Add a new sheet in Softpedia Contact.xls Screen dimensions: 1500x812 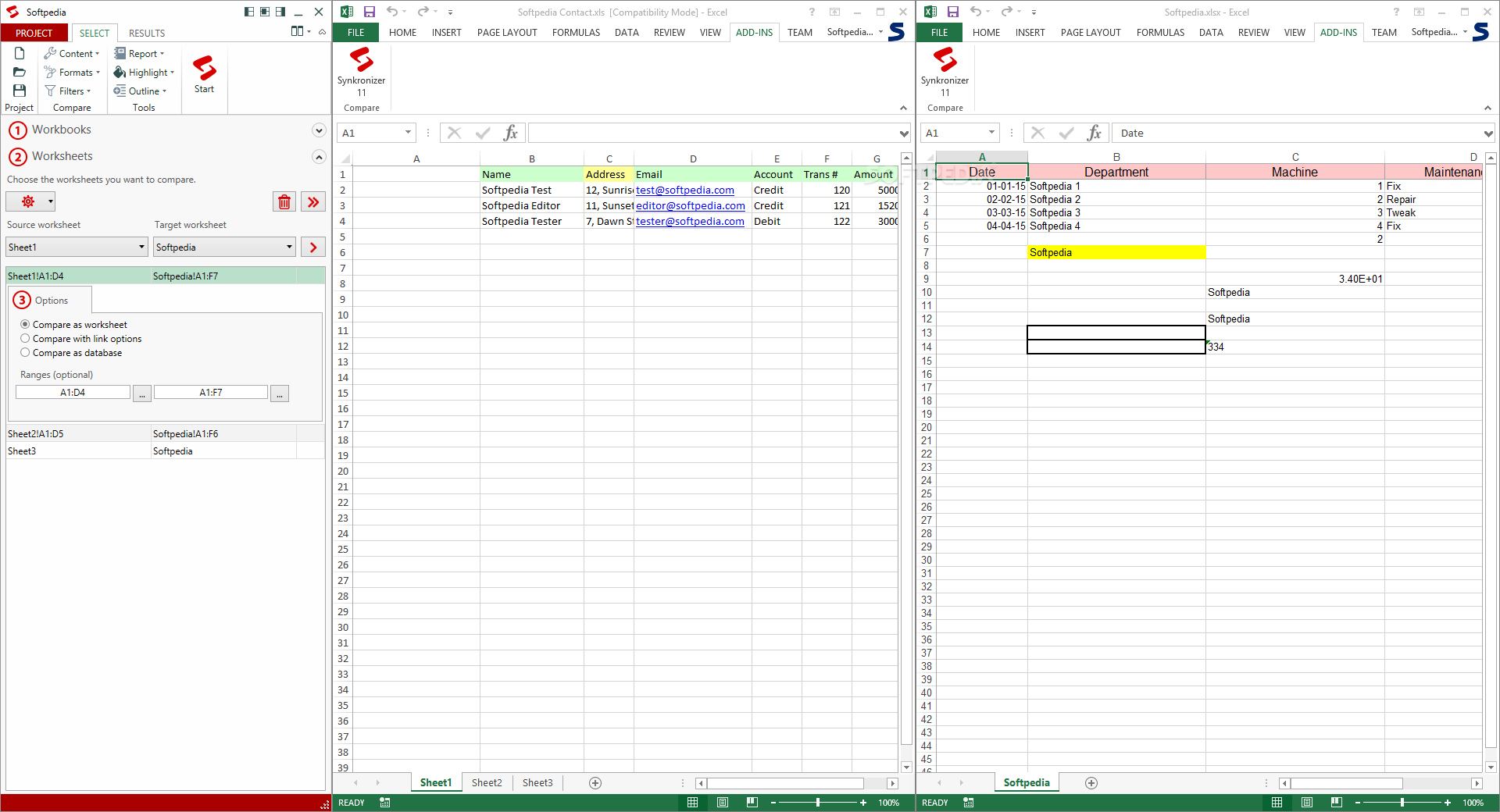pyautogui.click(x=595, y=782)
